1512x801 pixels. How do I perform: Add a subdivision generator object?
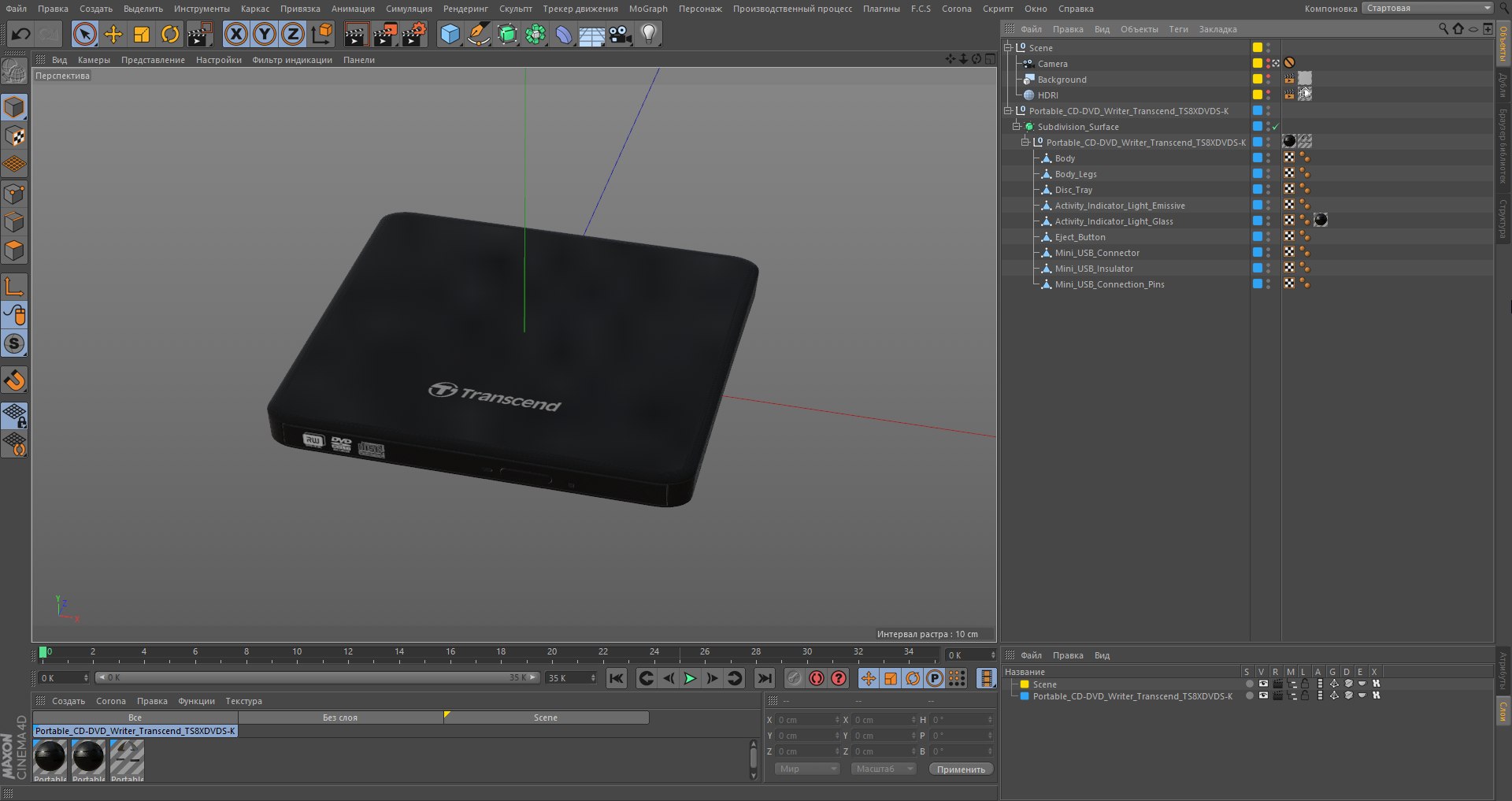pyautogui.click(x=508, y=34)
